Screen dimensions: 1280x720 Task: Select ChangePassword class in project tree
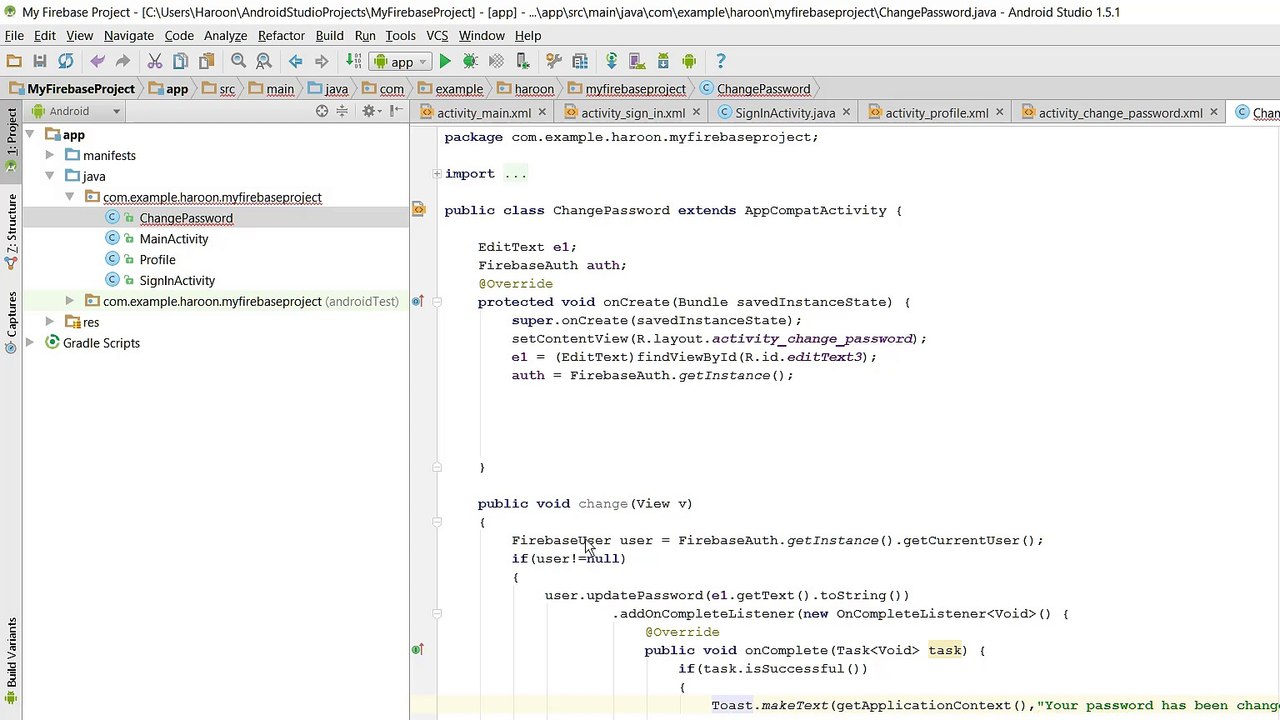186,218
